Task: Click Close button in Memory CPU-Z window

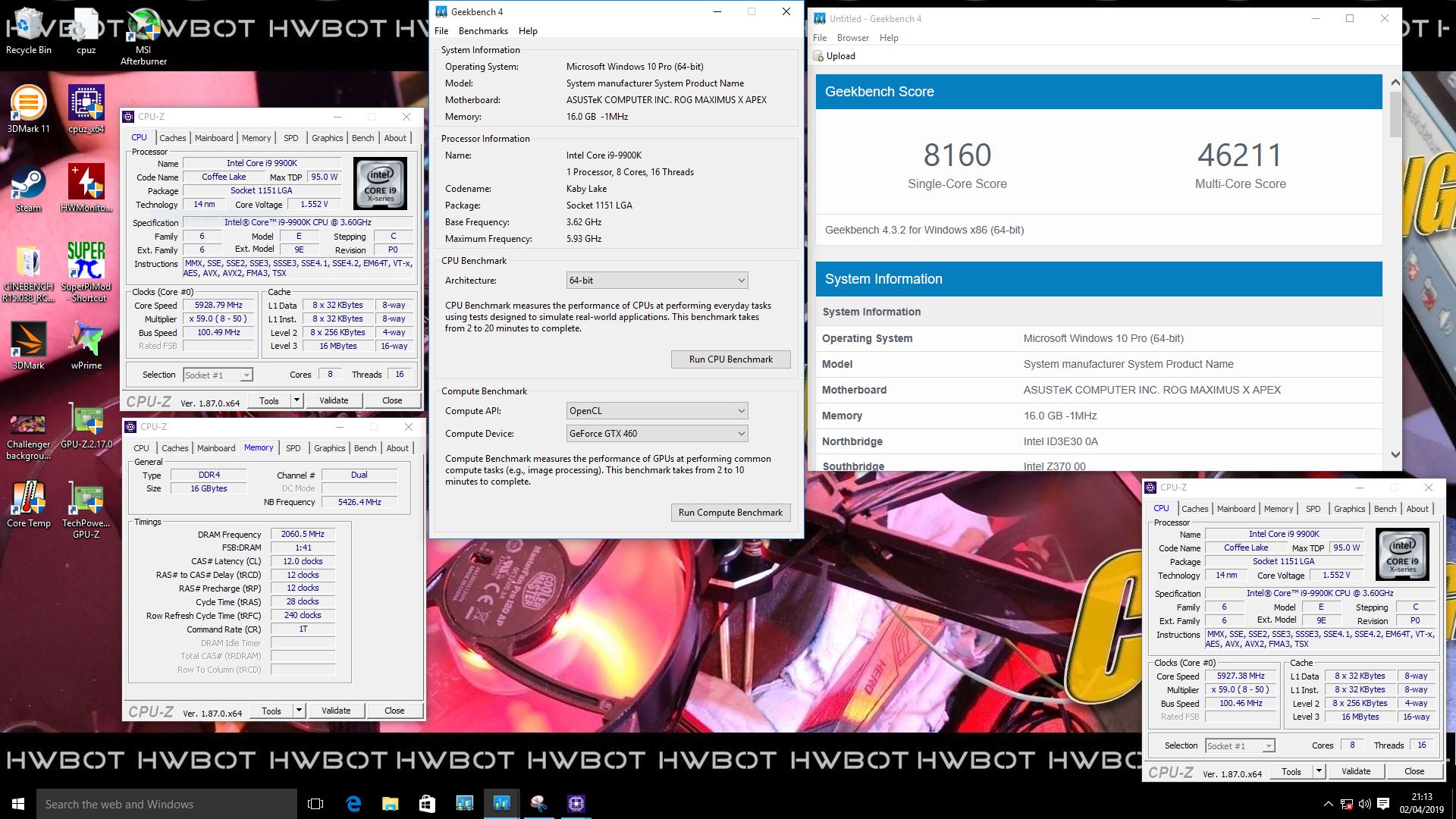Action: (x=394, y=711)
